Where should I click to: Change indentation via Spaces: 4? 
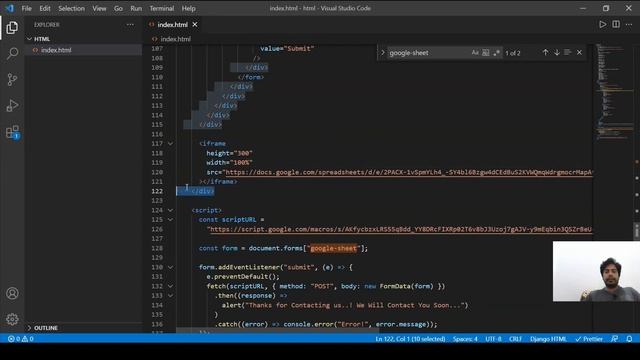465,339
